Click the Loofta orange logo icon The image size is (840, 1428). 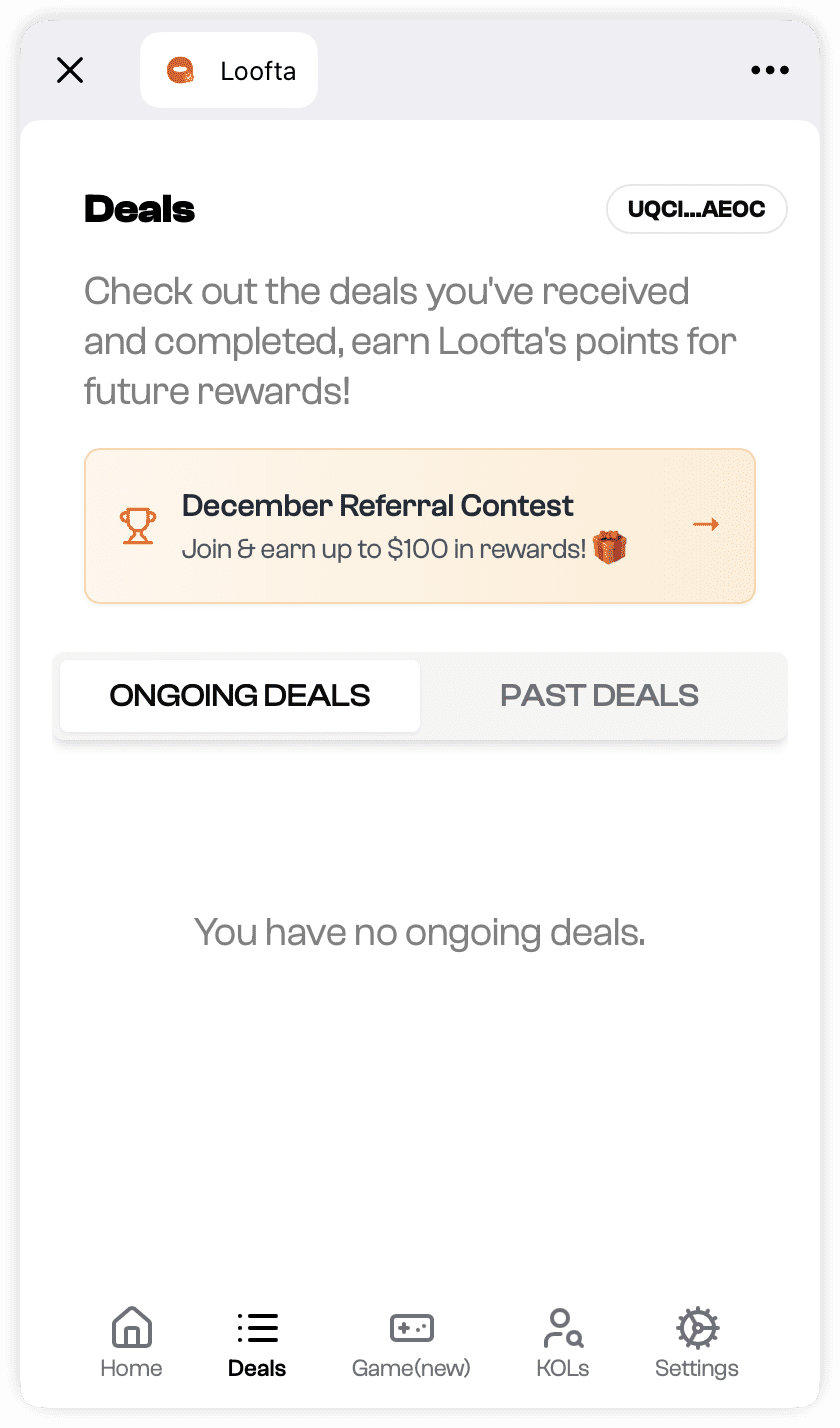(x=181, y=70)
